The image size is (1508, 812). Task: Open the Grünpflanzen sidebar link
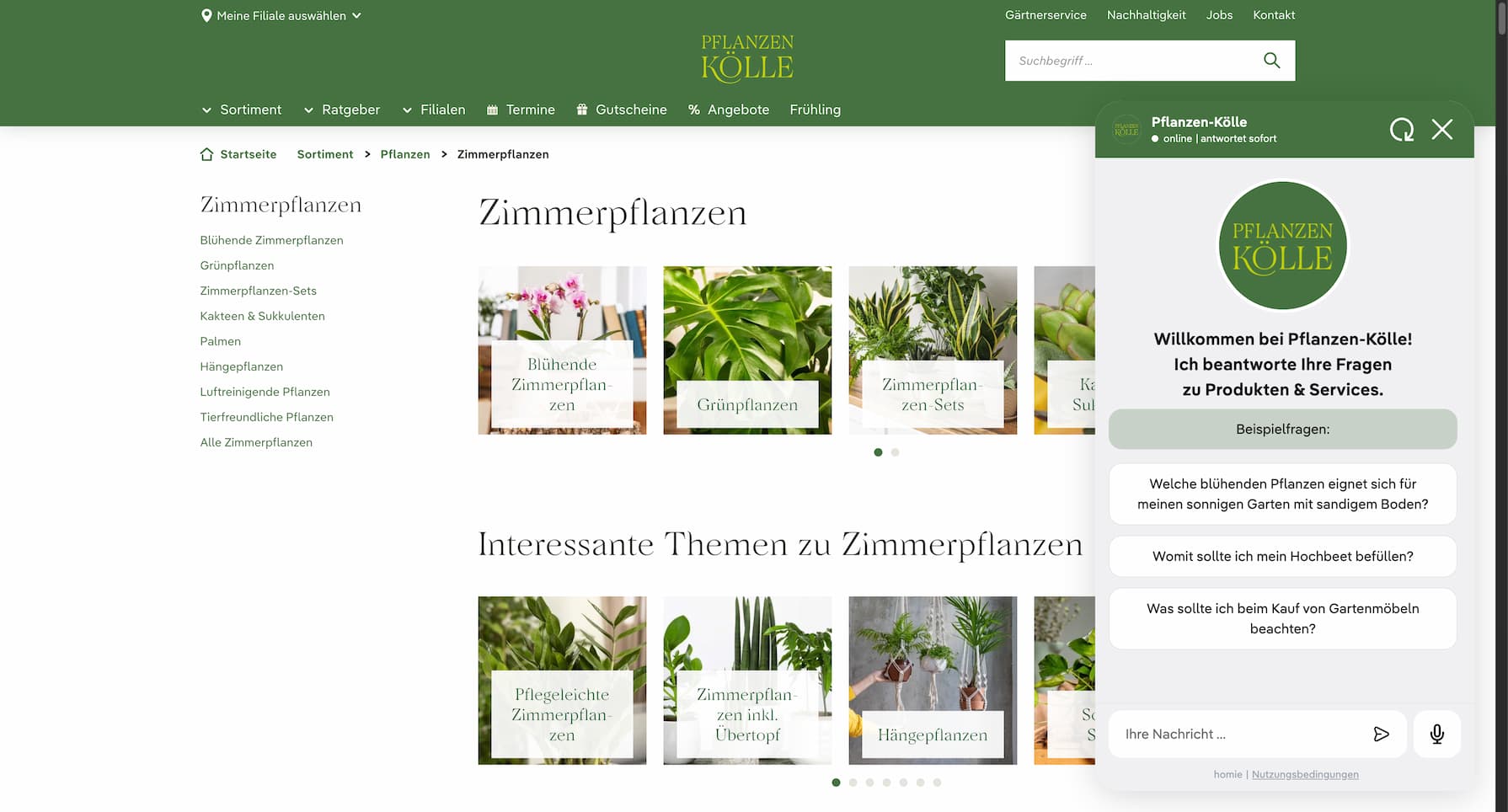pyautogui.click(x=237, y=264)
